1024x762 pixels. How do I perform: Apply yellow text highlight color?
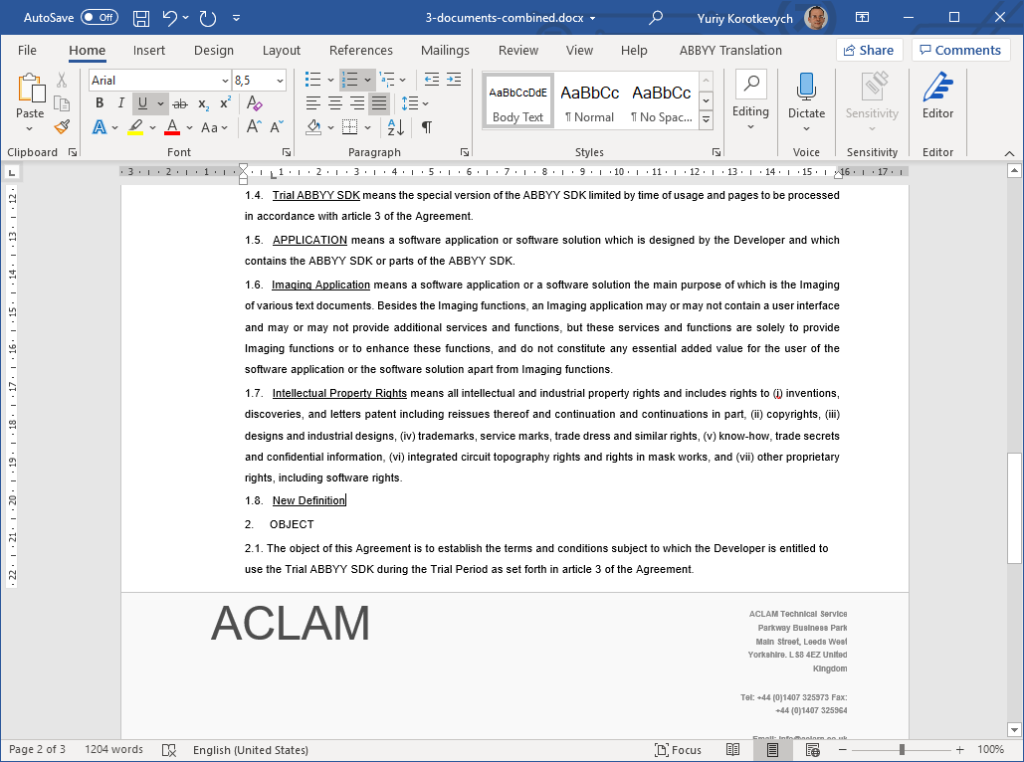click(136, 127)
